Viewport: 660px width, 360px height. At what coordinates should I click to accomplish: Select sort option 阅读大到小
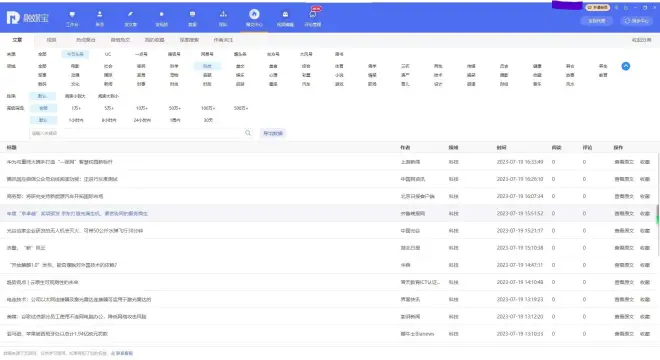tap(108, 96)
